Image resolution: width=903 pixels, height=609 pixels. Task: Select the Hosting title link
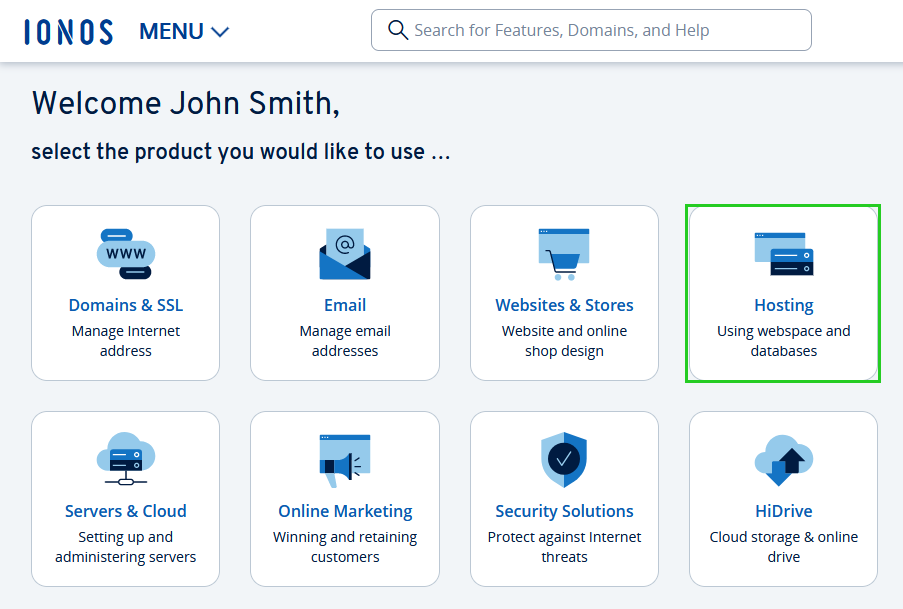[x=784, y=305]
